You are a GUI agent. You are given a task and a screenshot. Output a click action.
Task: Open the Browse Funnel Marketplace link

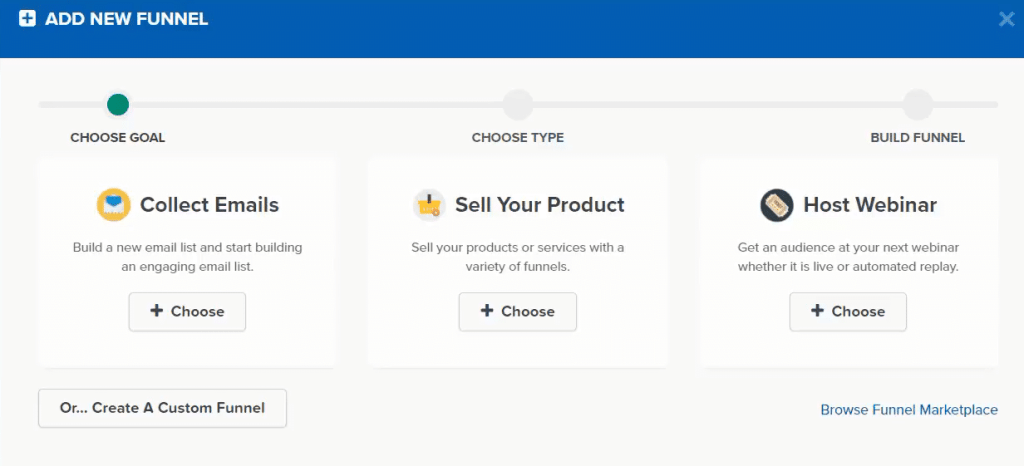click(x=909, y=410)
